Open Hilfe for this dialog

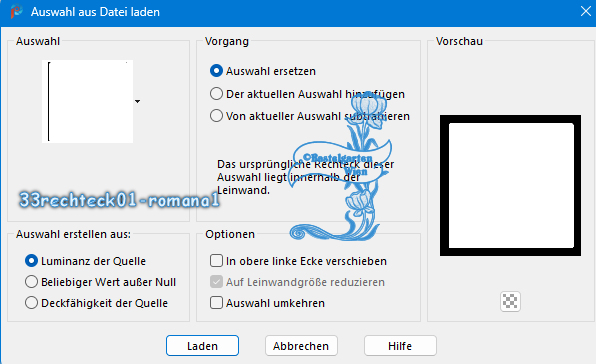[x=400, y=346]
